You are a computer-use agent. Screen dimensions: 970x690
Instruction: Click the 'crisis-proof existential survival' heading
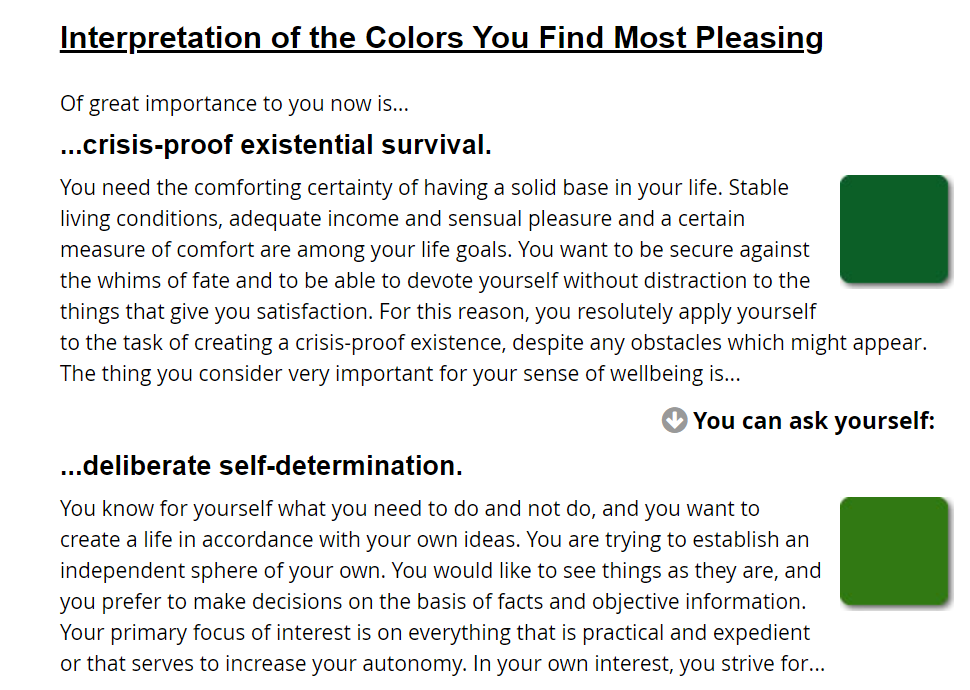pos(276,145)
